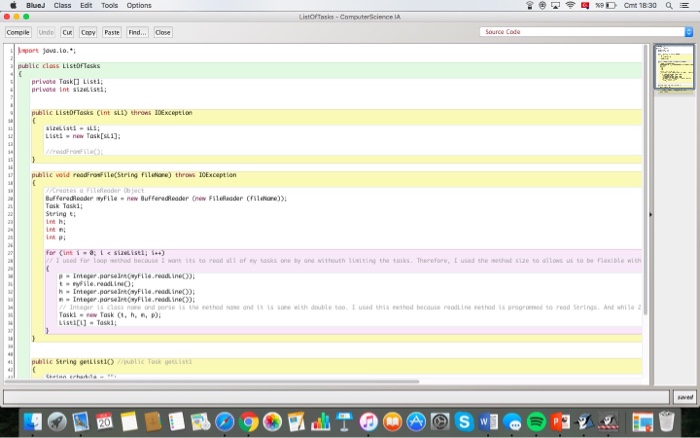Open the Trash in dock
The width and height of the screenshot is (700, 438).
pos(666,421)
